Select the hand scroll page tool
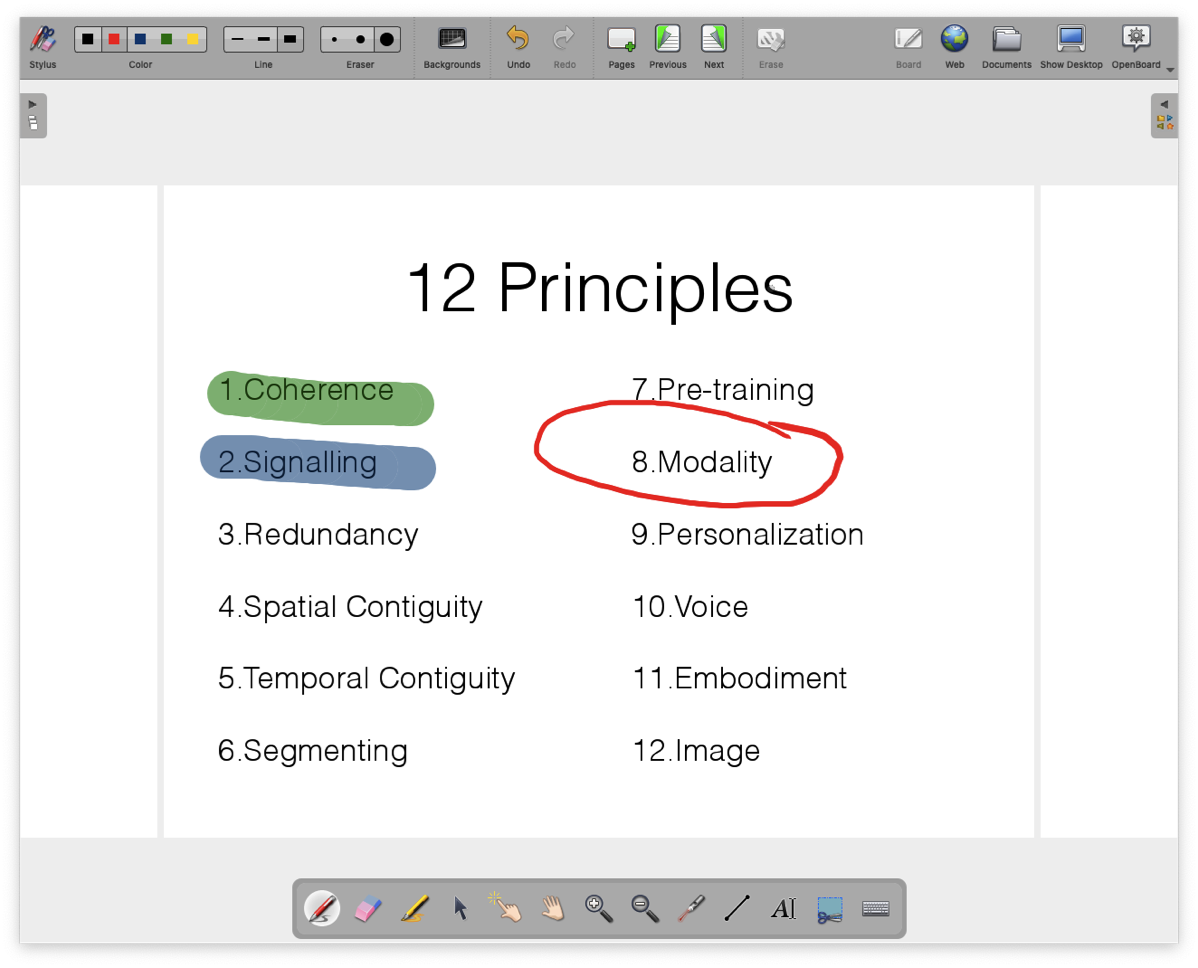The height and width of the screenshot is (968, 1198). 553,908
